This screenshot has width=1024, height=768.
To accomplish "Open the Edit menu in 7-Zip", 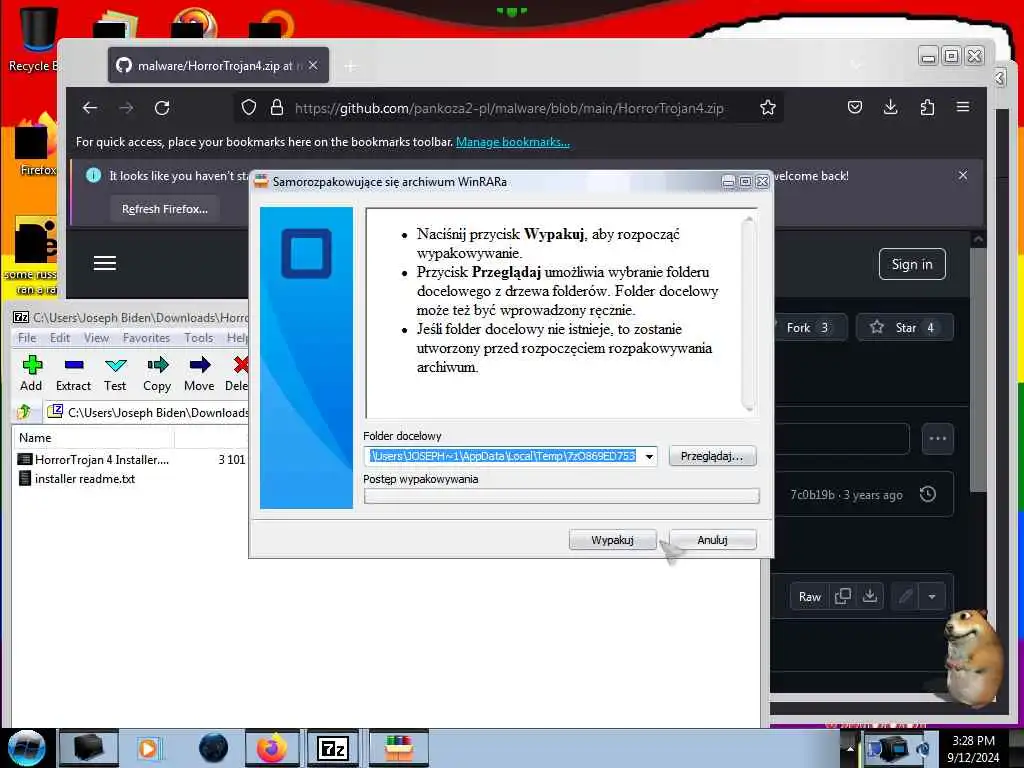I will click(60, 338).
